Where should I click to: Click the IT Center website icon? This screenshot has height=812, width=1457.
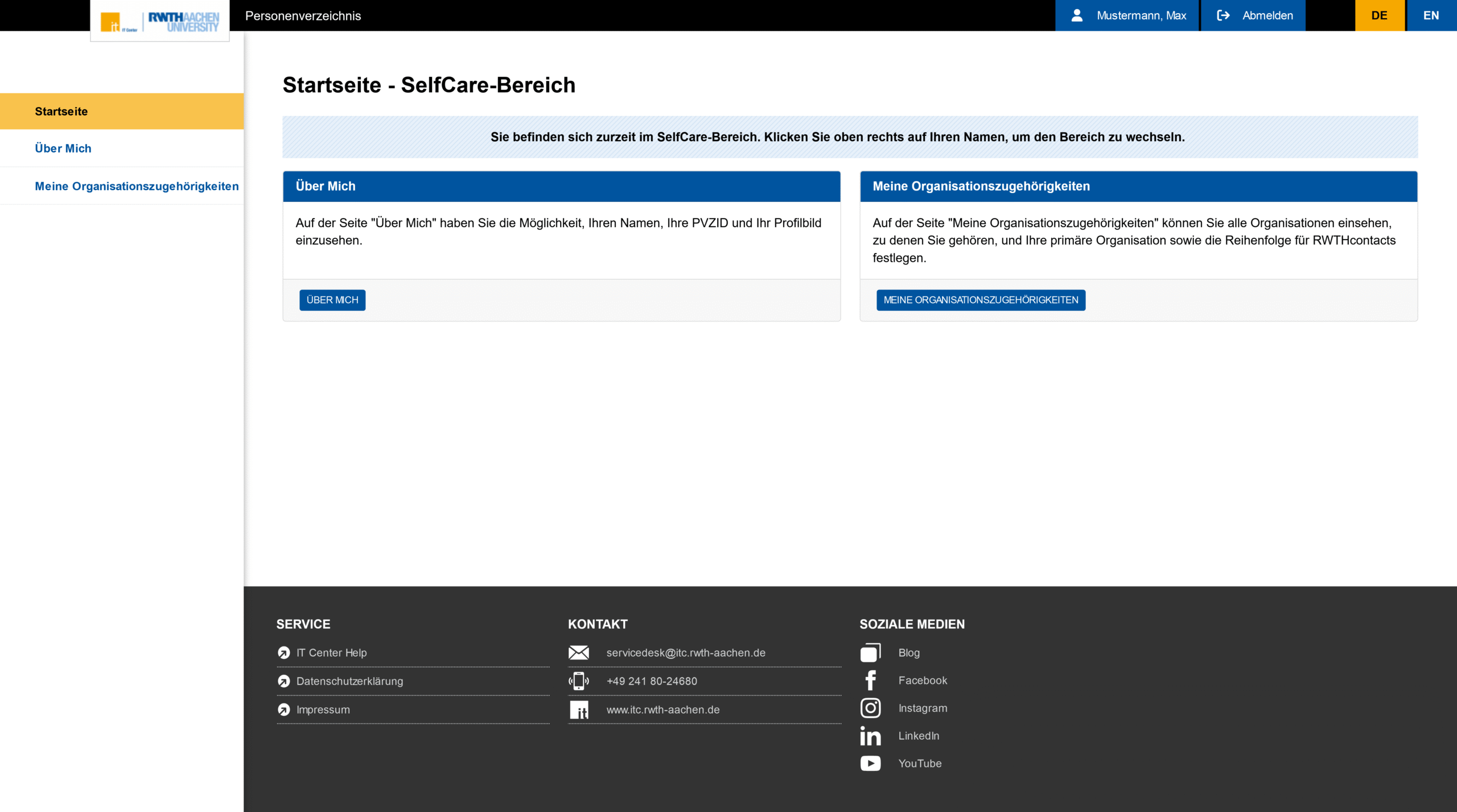point(579,710)
